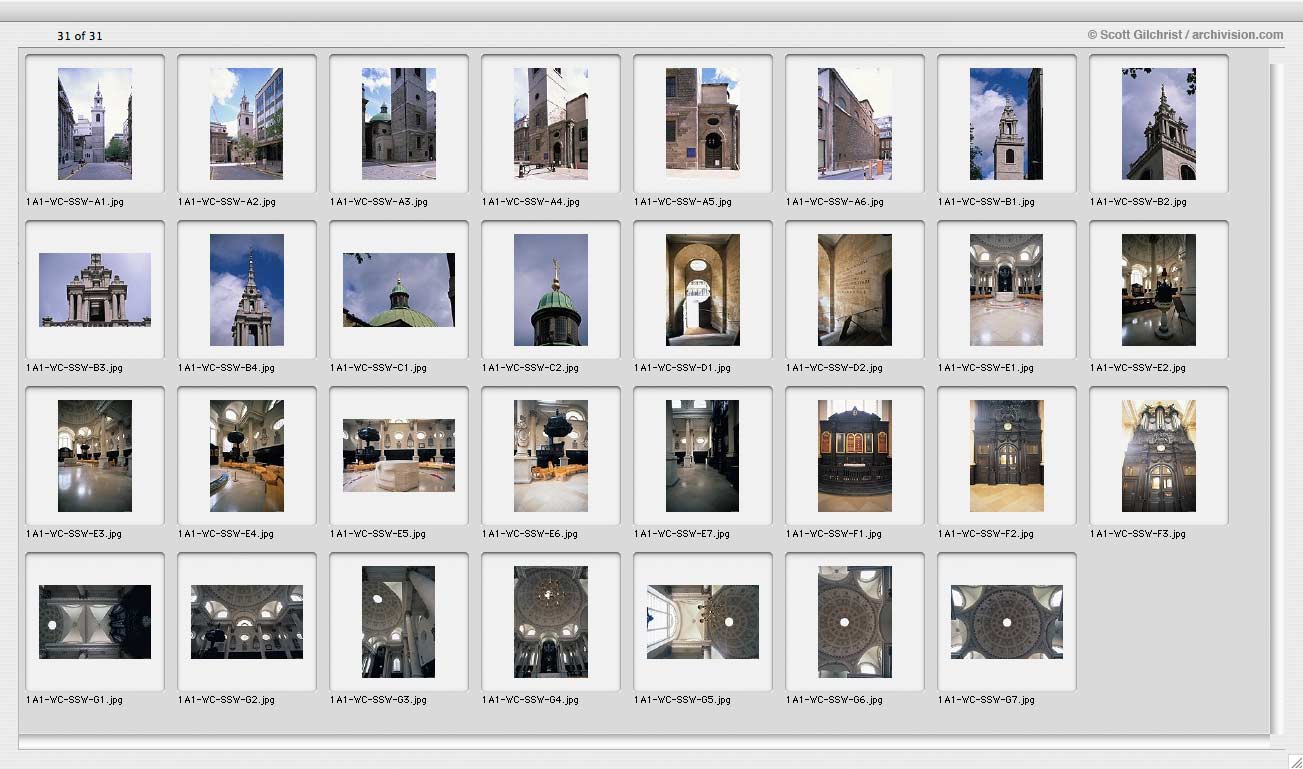This screenshot has width=1303, height=769.
Task: Select the 1A1-WC-SSW-C2.jpg filename
Action: (531, 368)
